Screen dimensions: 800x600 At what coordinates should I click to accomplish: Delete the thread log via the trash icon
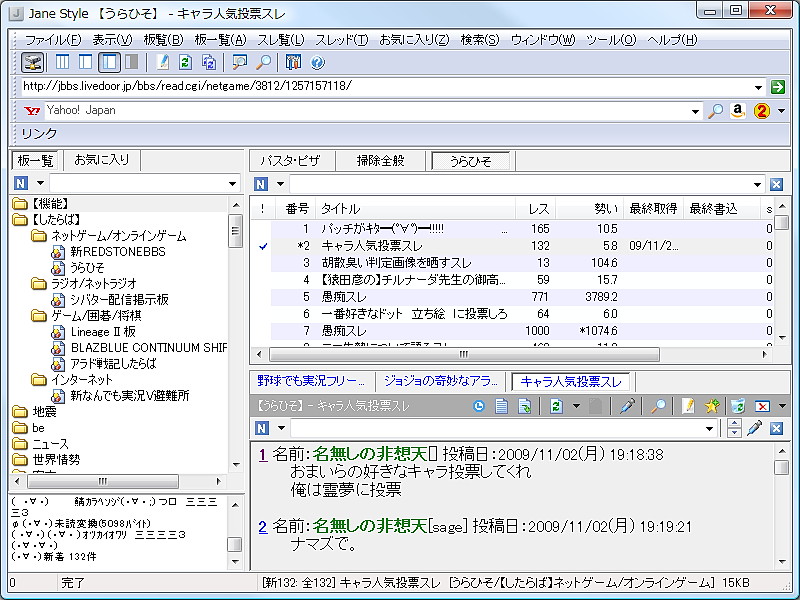point(737,406)
